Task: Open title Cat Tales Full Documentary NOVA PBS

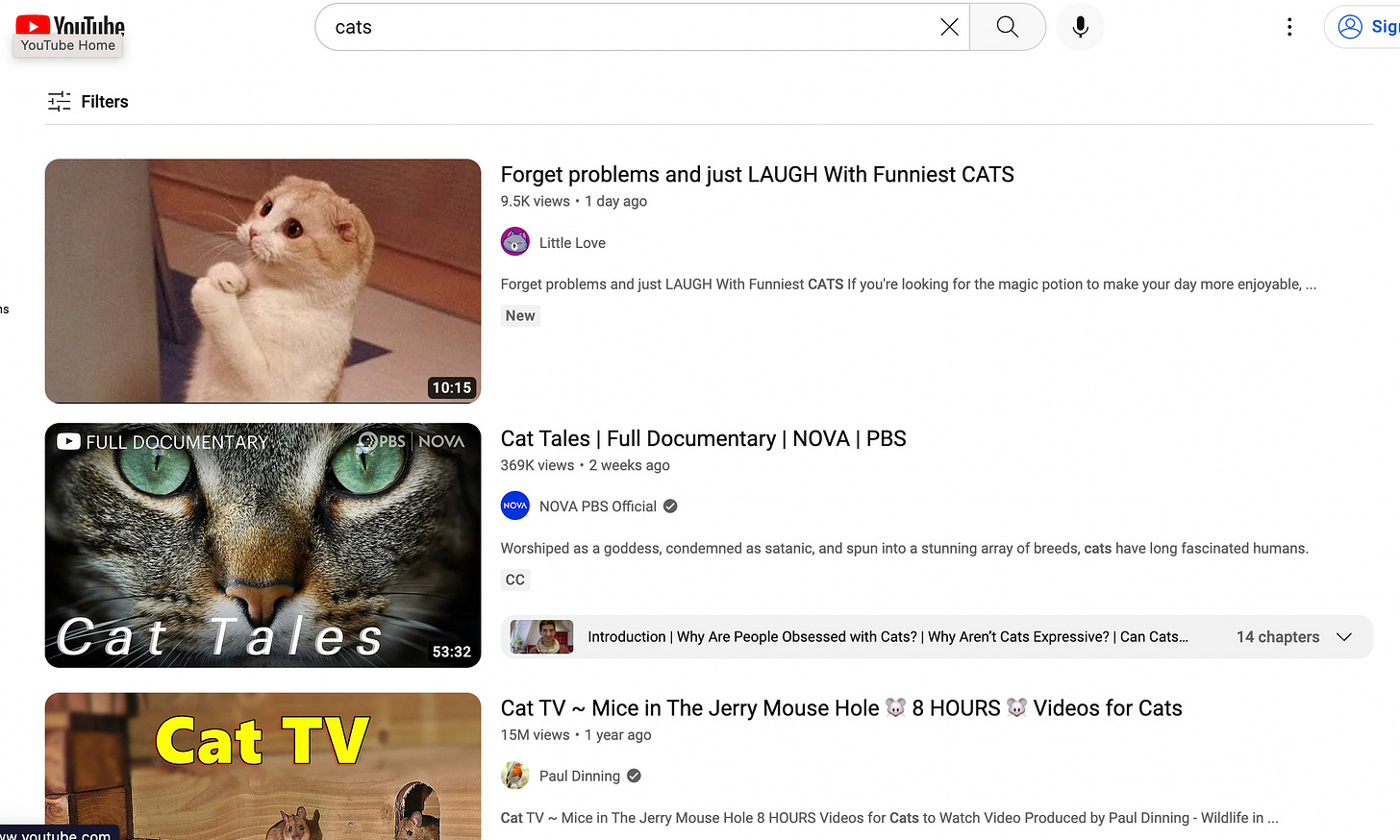Action: pos(703,438)
